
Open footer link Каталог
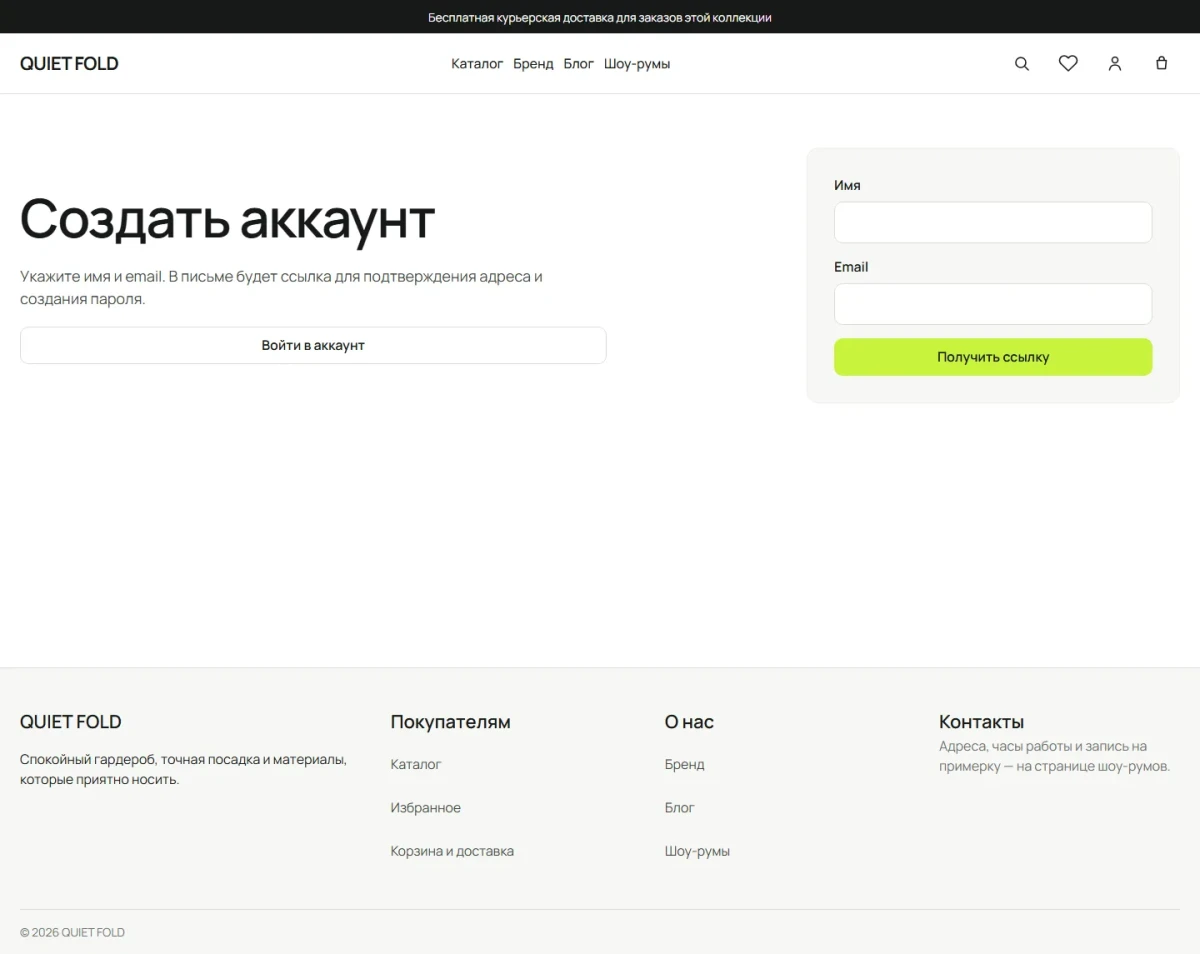pyautogui.click(x=416, y=764)
